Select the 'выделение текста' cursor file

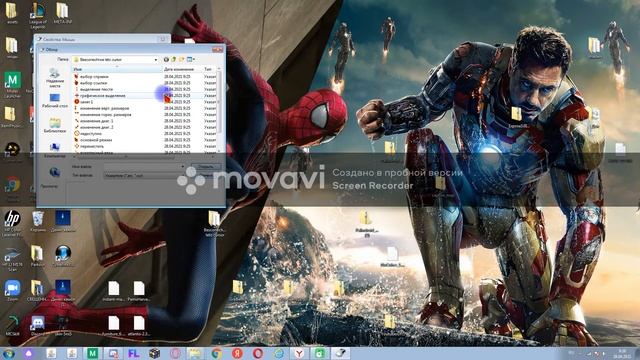(93, 89)
